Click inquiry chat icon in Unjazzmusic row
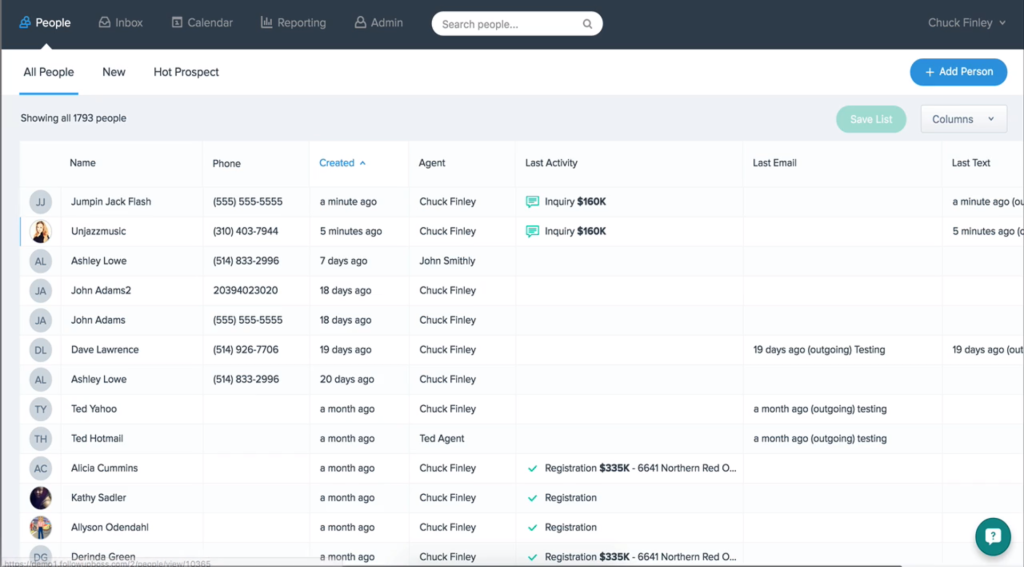Viewport: 1024px width, 567px height. pos(532,231)
